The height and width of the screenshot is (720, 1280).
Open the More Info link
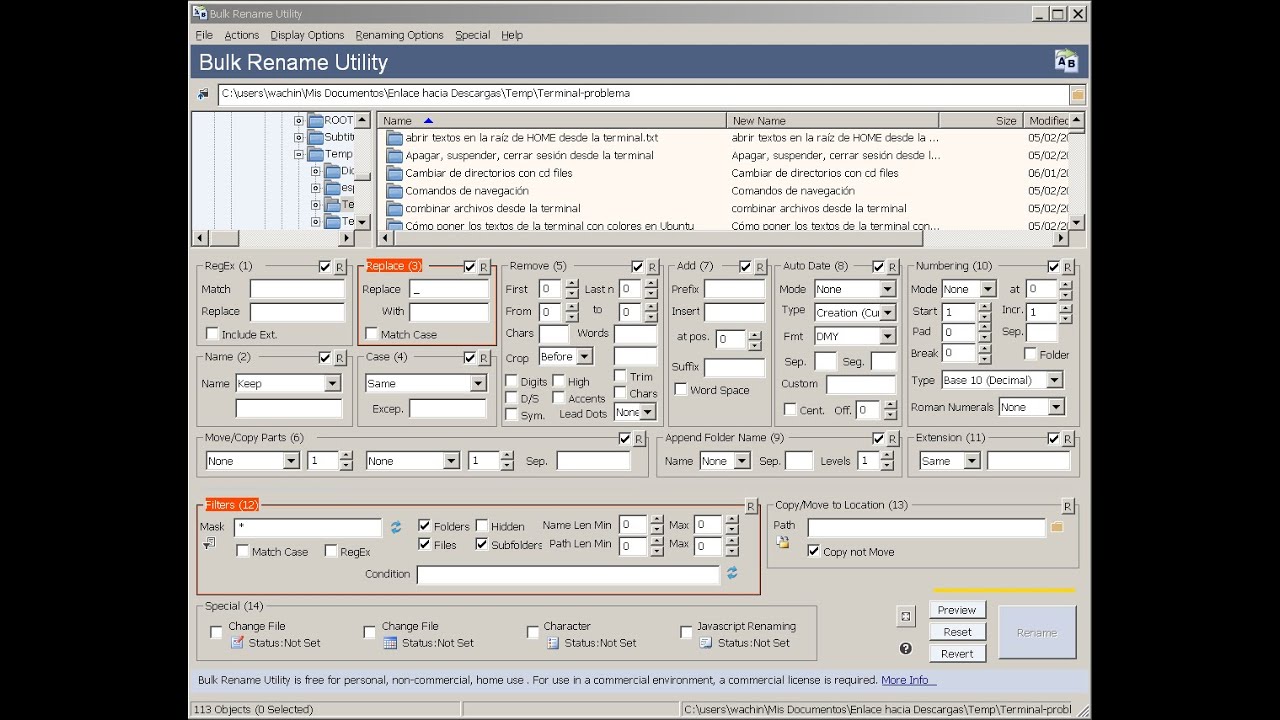906,680
